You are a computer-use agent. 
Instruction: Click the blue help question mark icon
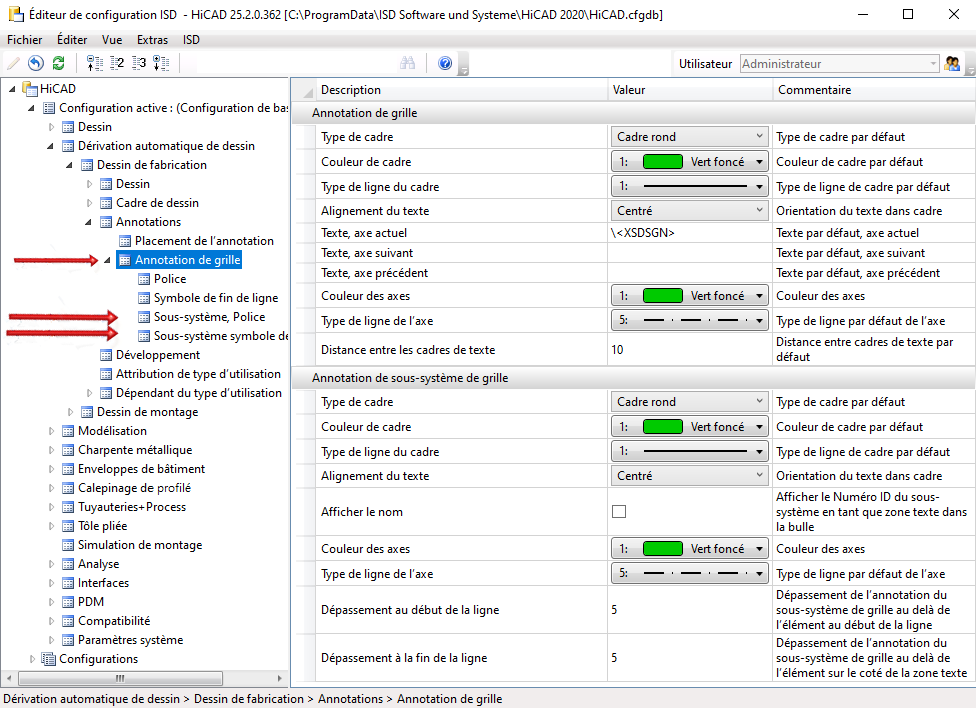(445, 63)
